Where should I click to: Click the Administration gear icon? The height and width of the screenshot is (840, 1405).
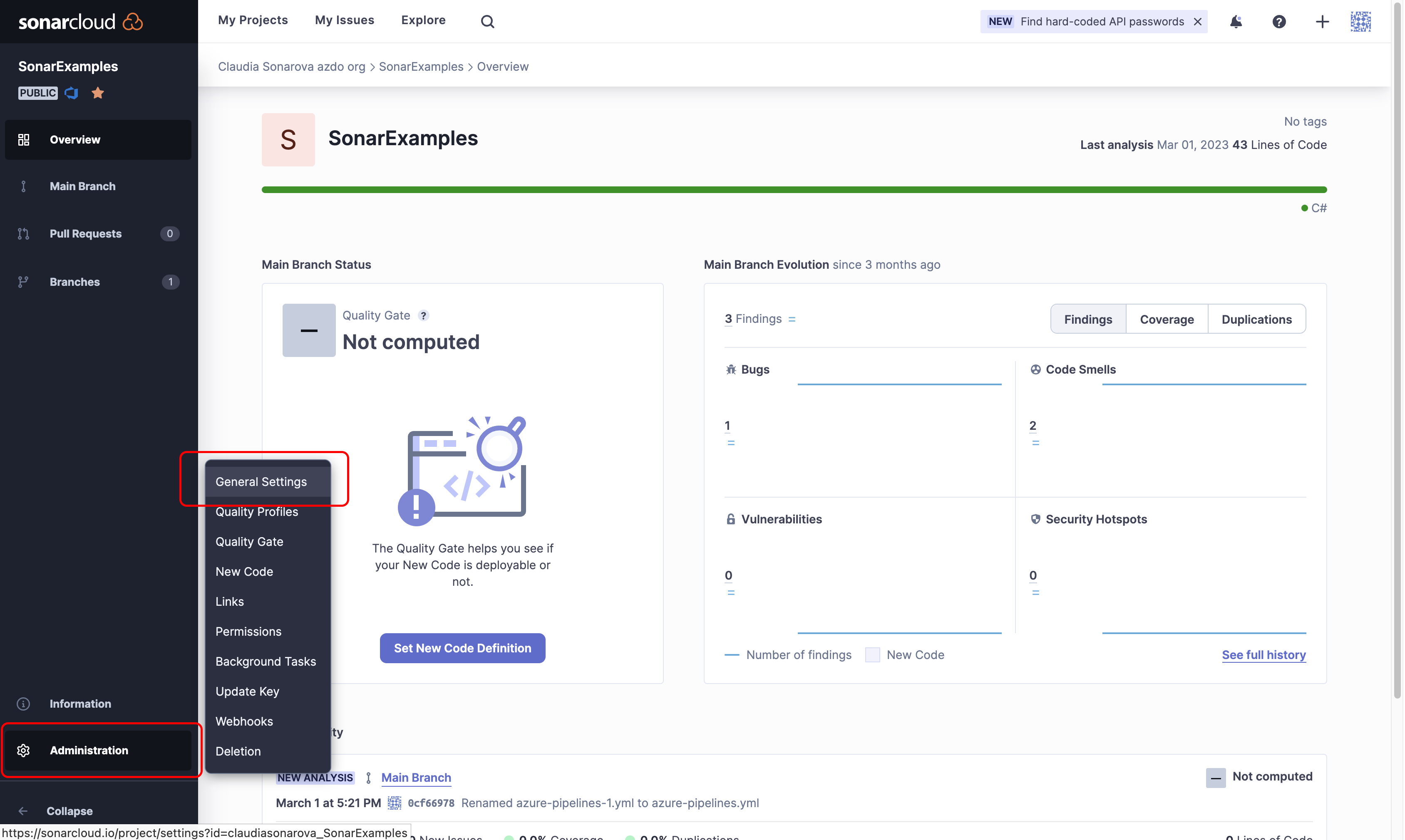click(x=24, y=751)
